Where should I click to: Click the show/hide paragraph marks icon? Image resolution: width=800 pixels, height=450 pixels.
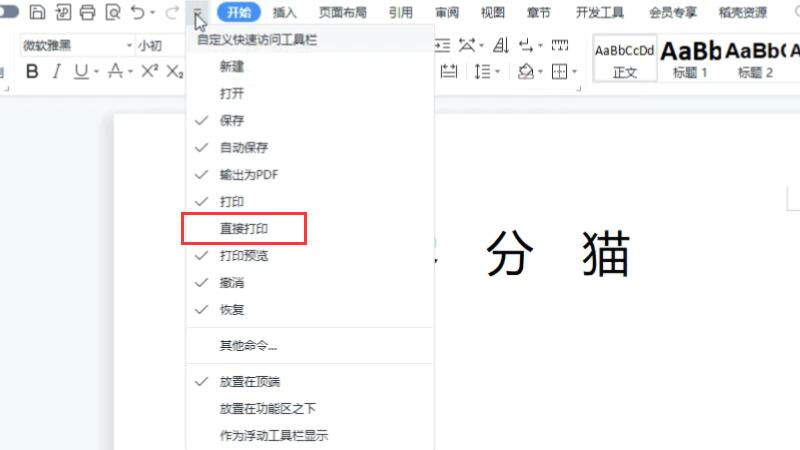(x=526, y=45)
